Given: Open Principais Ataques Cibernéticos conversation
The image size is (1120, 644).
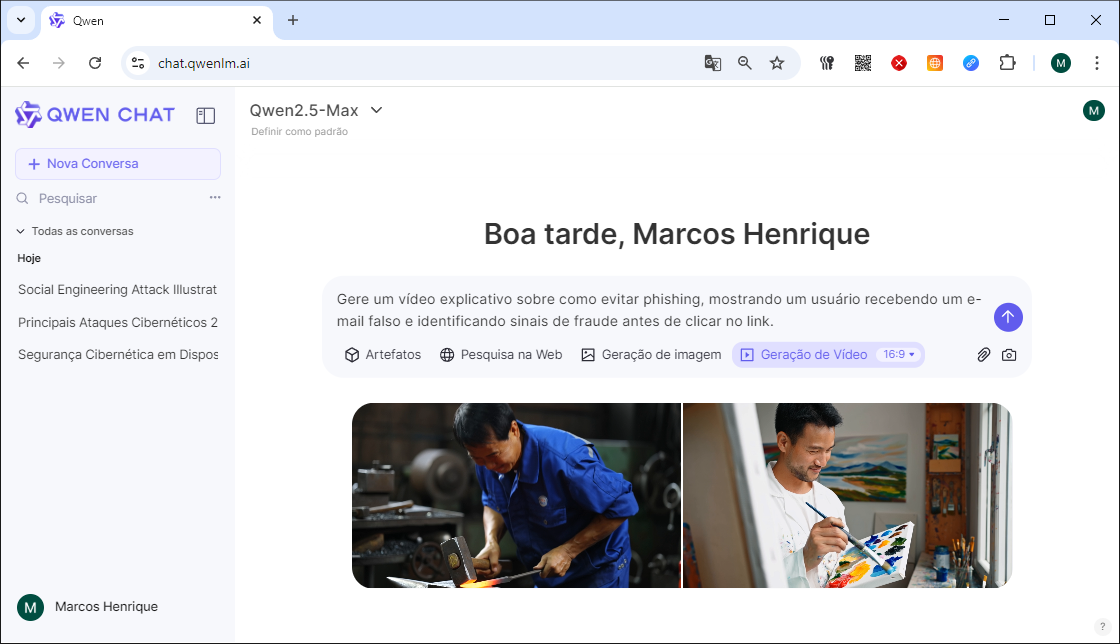Looking at the screenshot, I should click(x=118, y=322).
